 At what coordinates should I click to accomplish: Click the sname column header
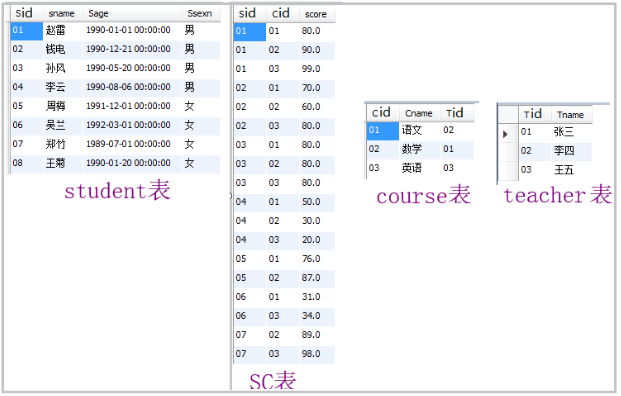coord(62,13)
